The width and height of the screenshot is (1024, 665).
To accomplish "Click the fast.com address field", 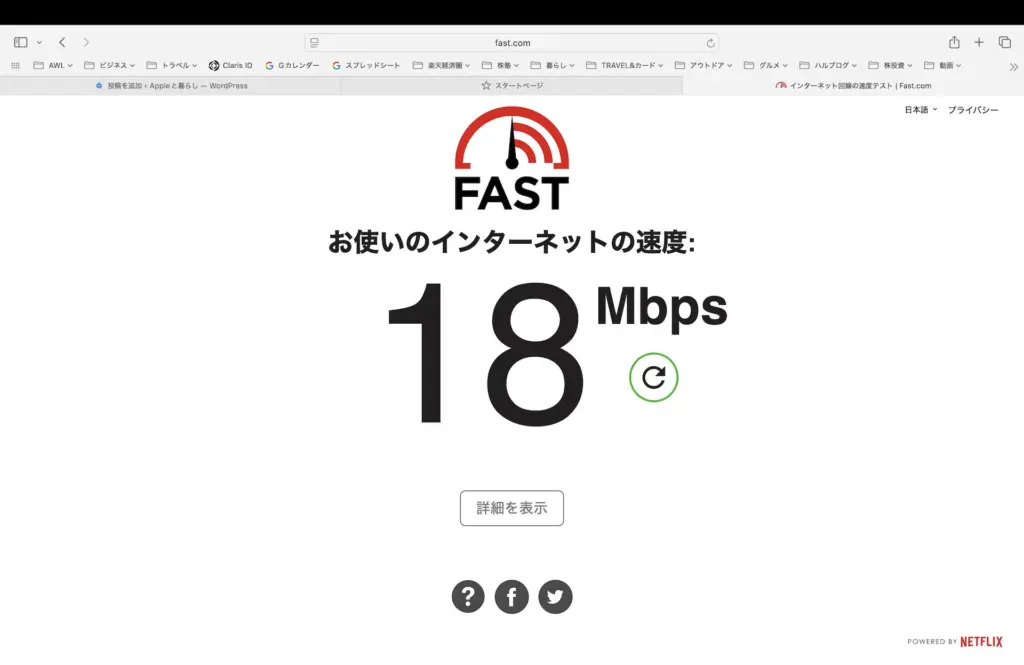I will point(512,42).
